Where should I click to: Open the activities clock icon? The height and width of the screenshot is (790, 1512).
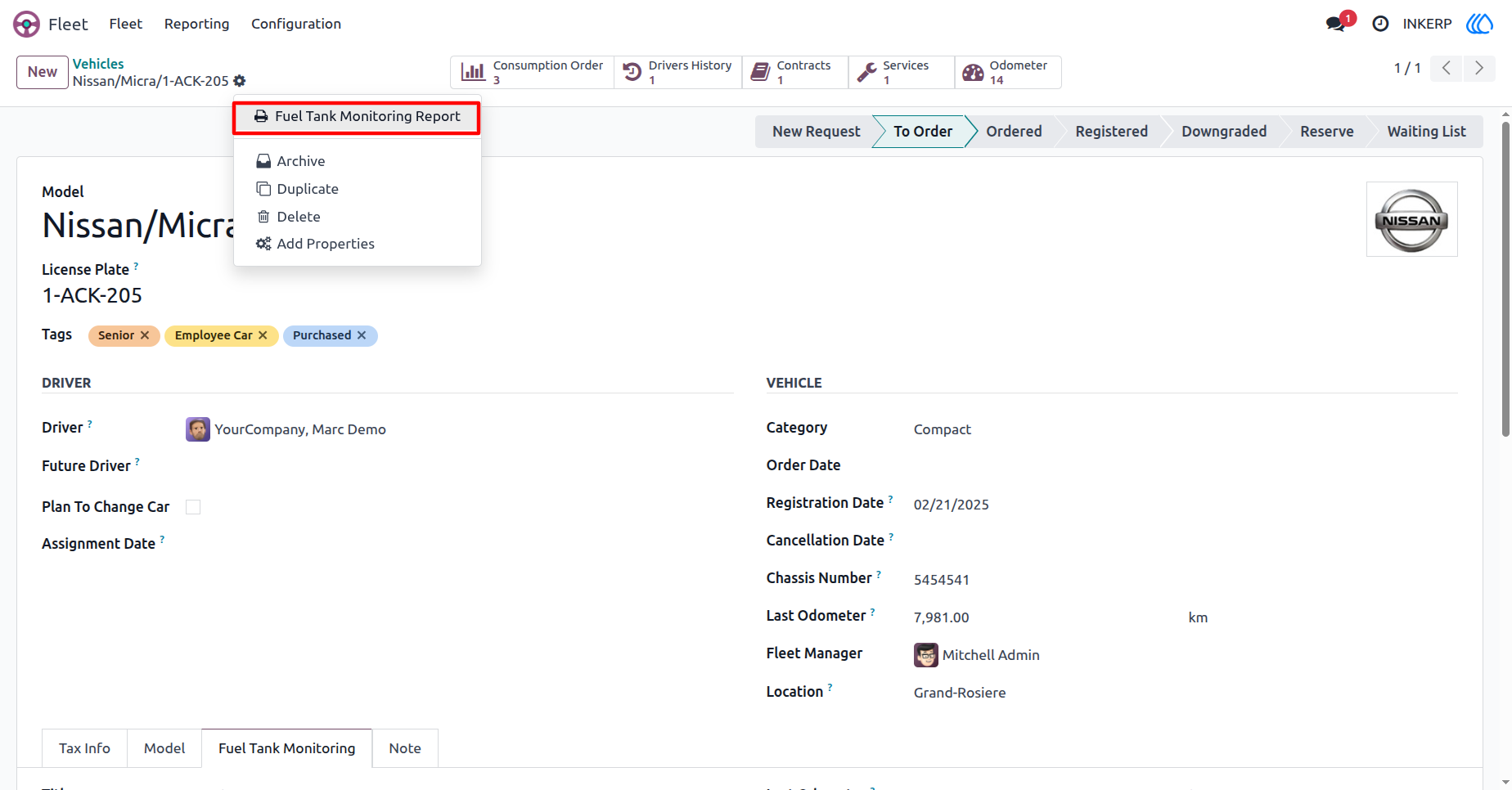tap(1380, 24)
